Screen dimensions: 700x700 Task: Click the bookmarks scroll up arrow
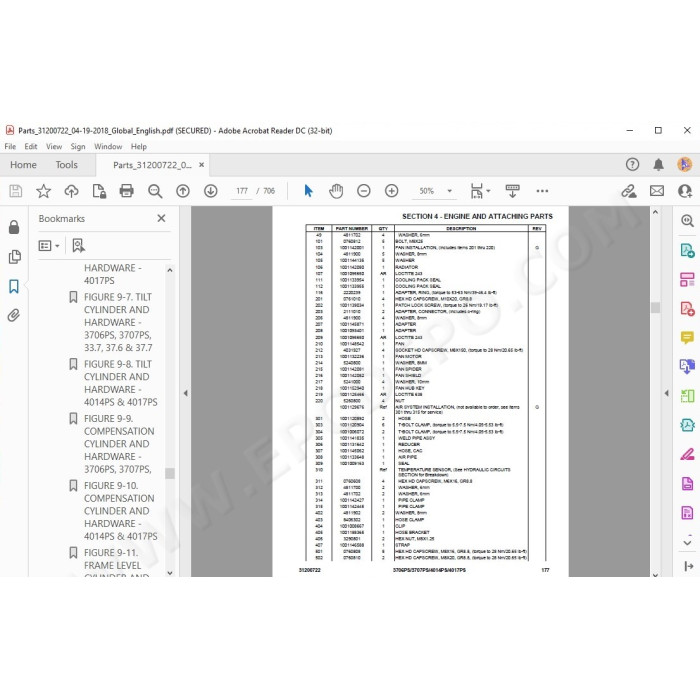coord(170,271)
